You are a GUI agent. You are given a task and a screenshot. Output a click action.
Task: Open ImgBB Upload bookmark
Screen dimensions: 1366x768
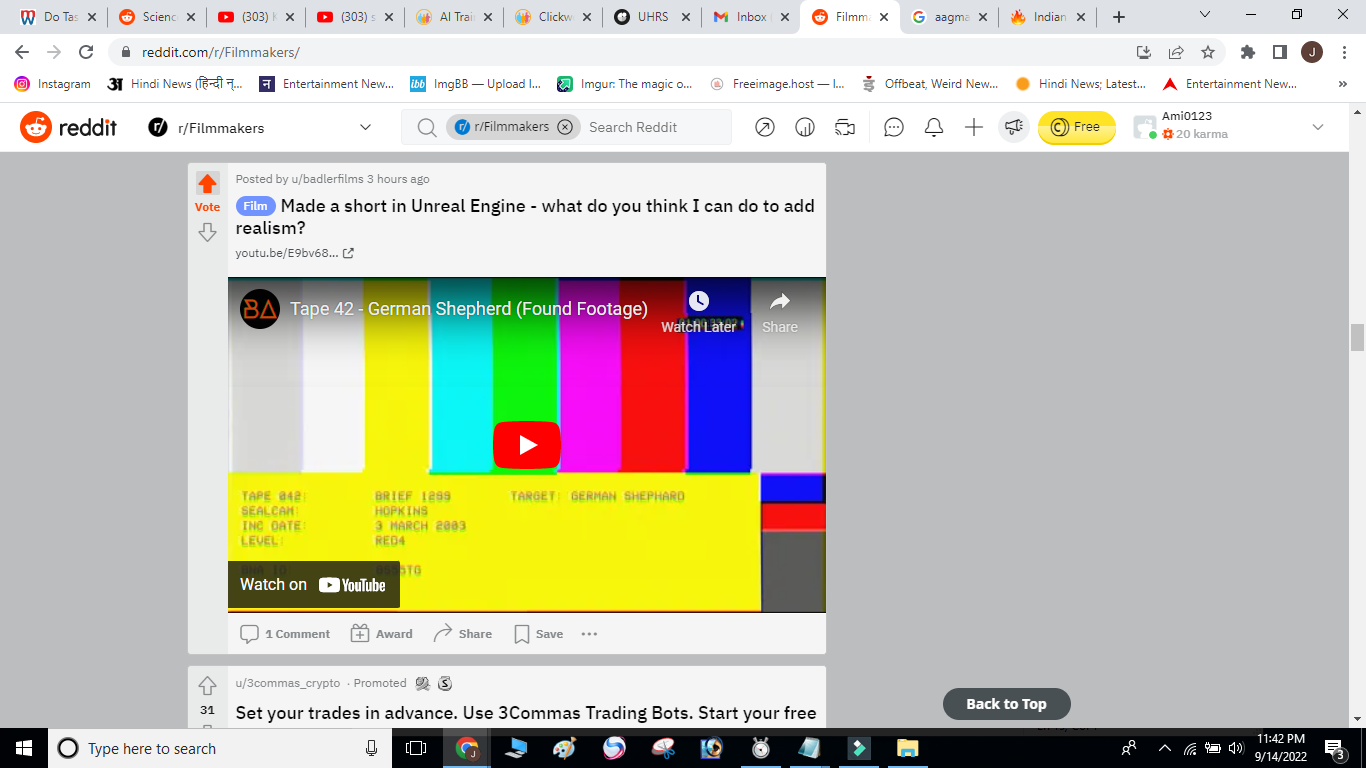pos(475,84)
